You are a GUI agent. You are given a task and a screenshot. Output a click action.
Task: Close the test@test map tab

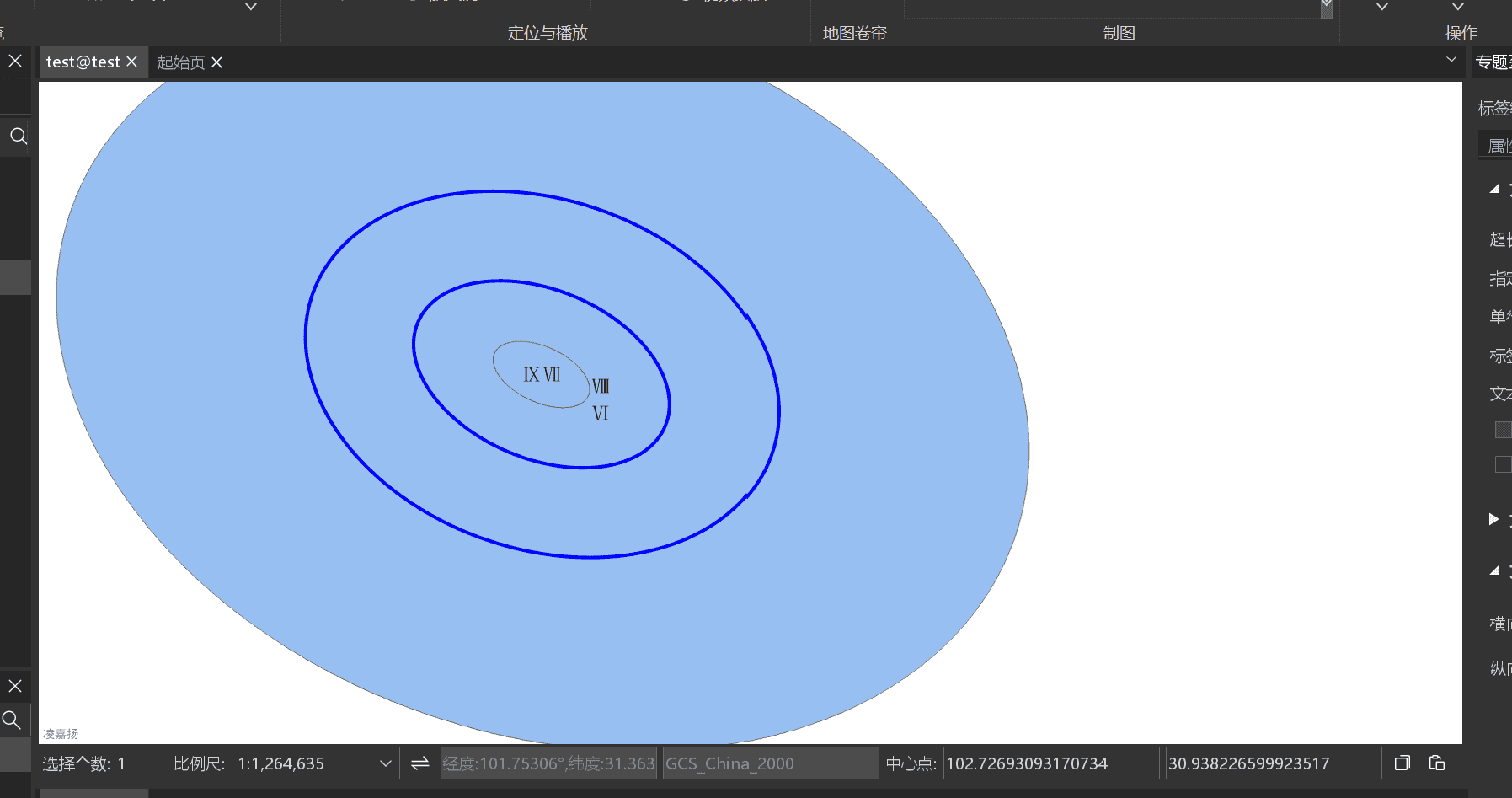pyautogui.click(x=132, y=62)
